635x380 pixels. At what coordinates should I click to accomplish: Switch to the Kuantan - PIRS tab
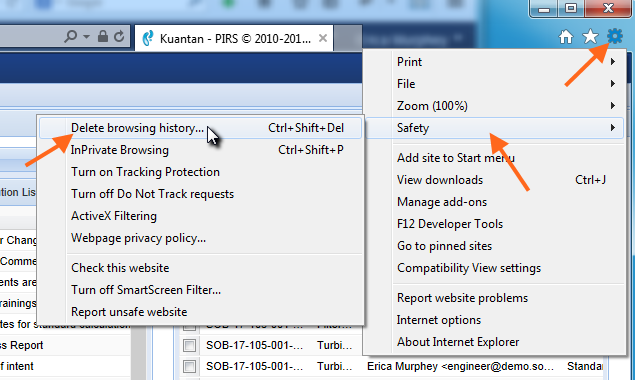pos(234,38)
